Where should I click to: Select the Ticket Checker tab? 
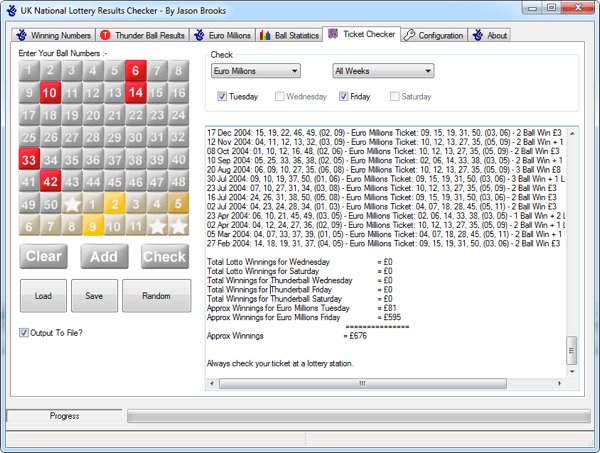point(362,34)
